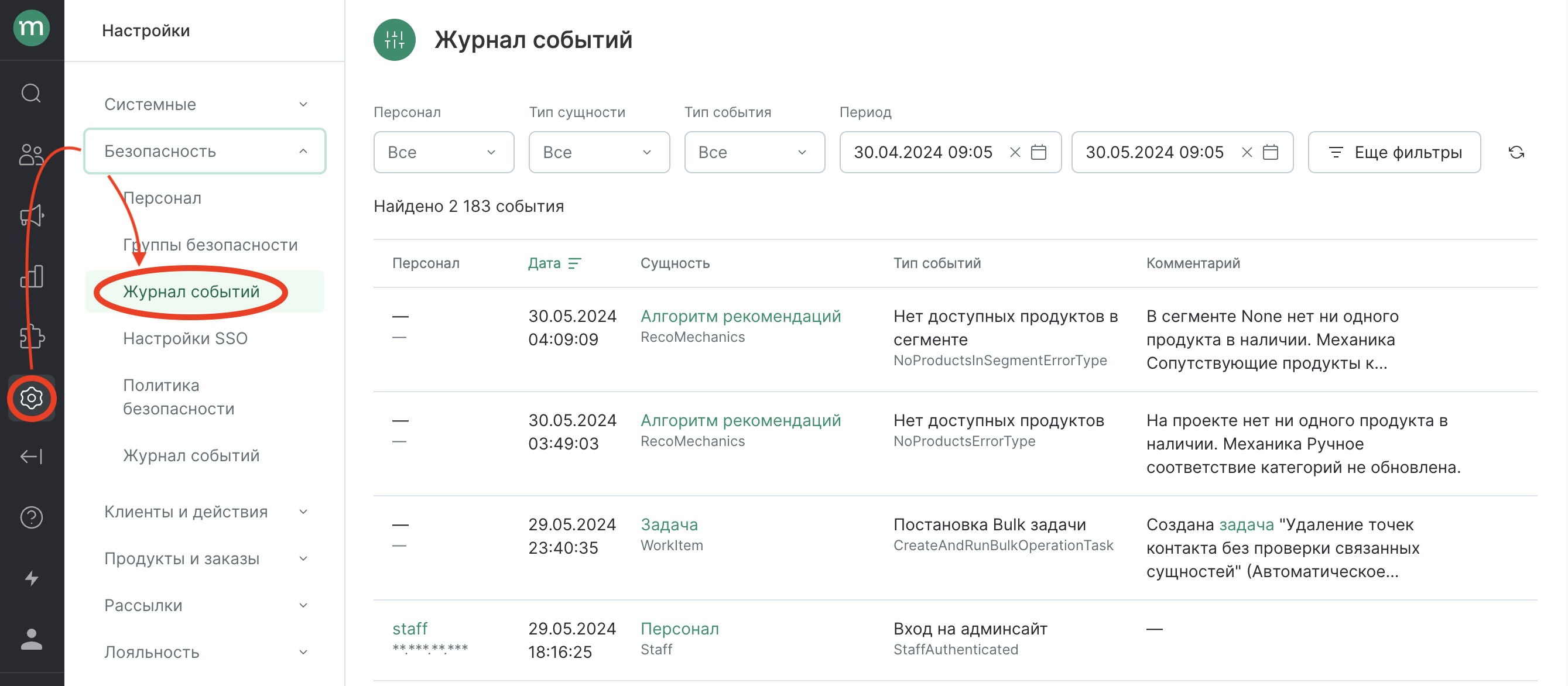Click the Еще фильтры button

pos(1394,152)
